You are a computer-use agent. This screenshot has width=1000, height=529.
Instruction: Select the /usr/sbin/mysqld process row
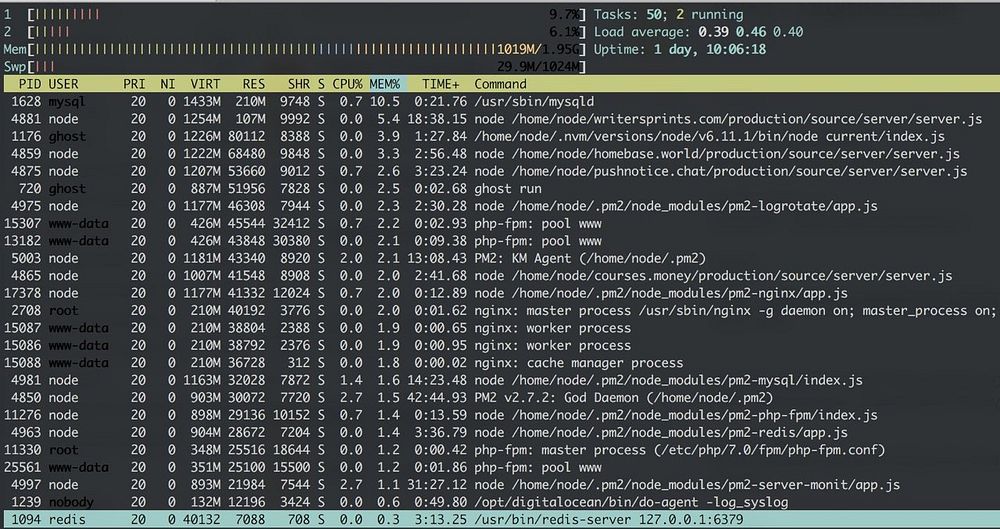[x=500, y=101]
